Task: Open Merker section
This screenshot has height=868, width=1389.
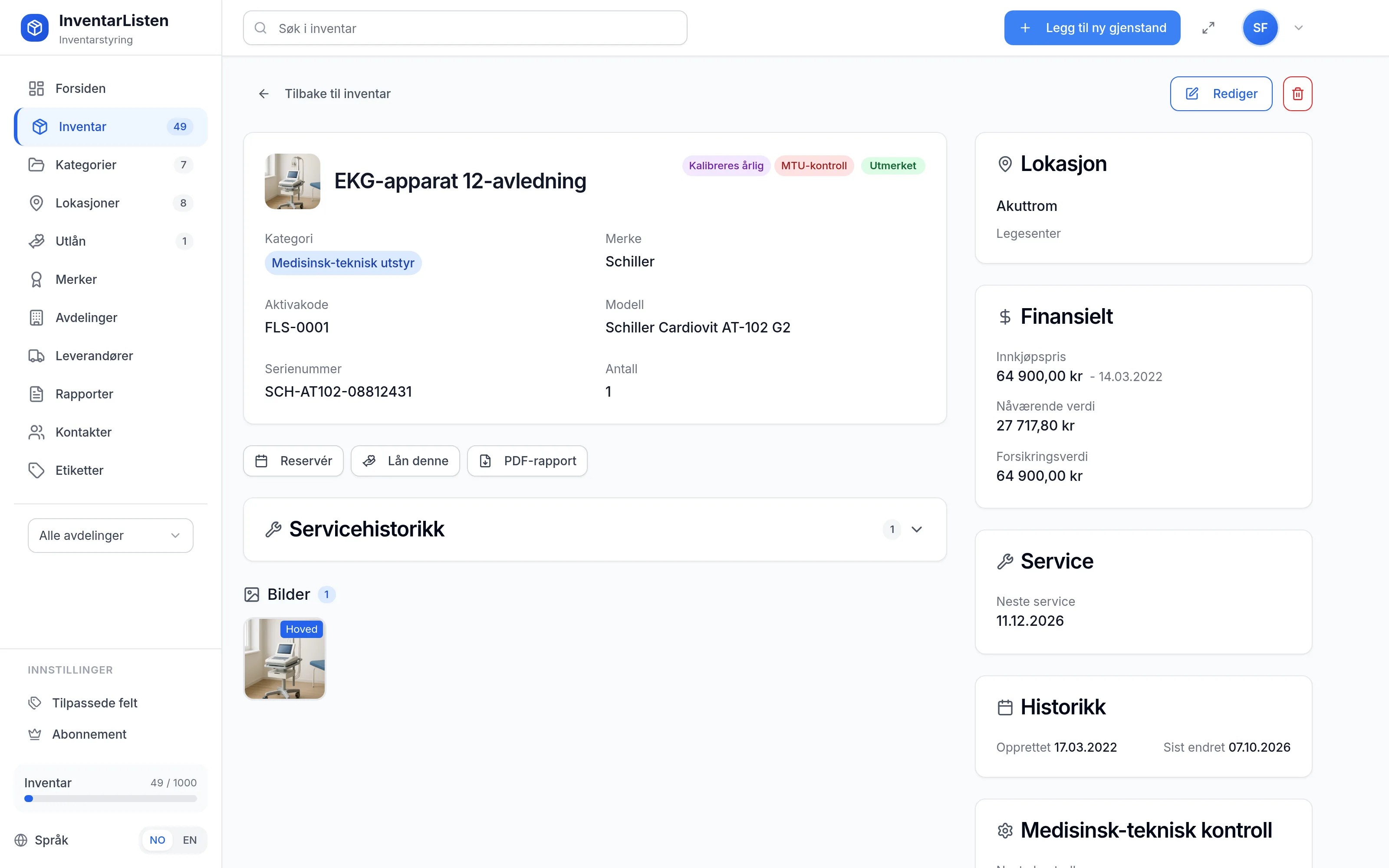Action: tap(111, 279)
